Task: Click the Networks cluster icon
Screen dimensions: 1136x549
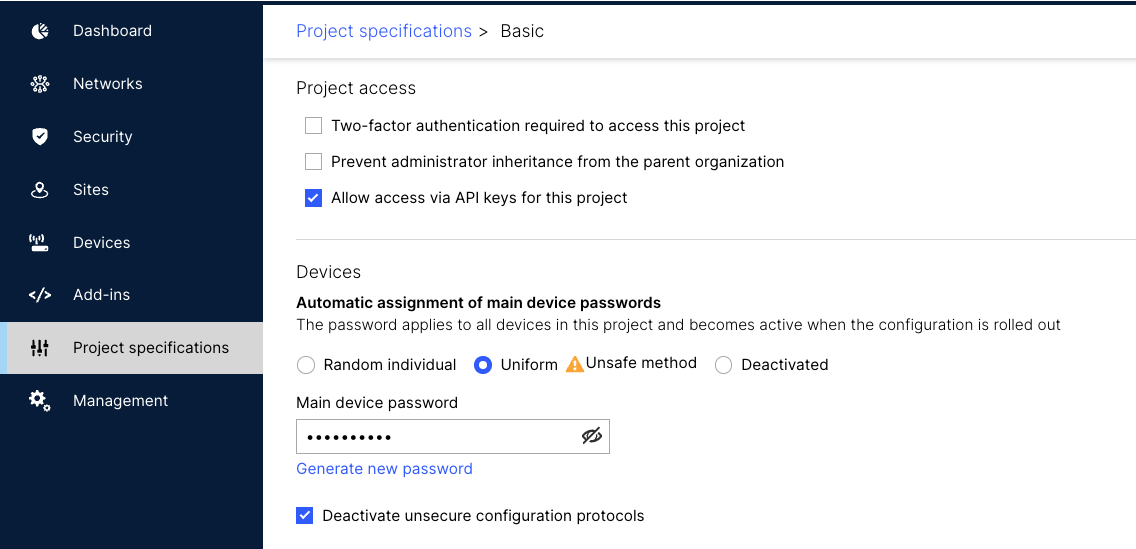Action: pyautogui.click(x=40, y=84)
